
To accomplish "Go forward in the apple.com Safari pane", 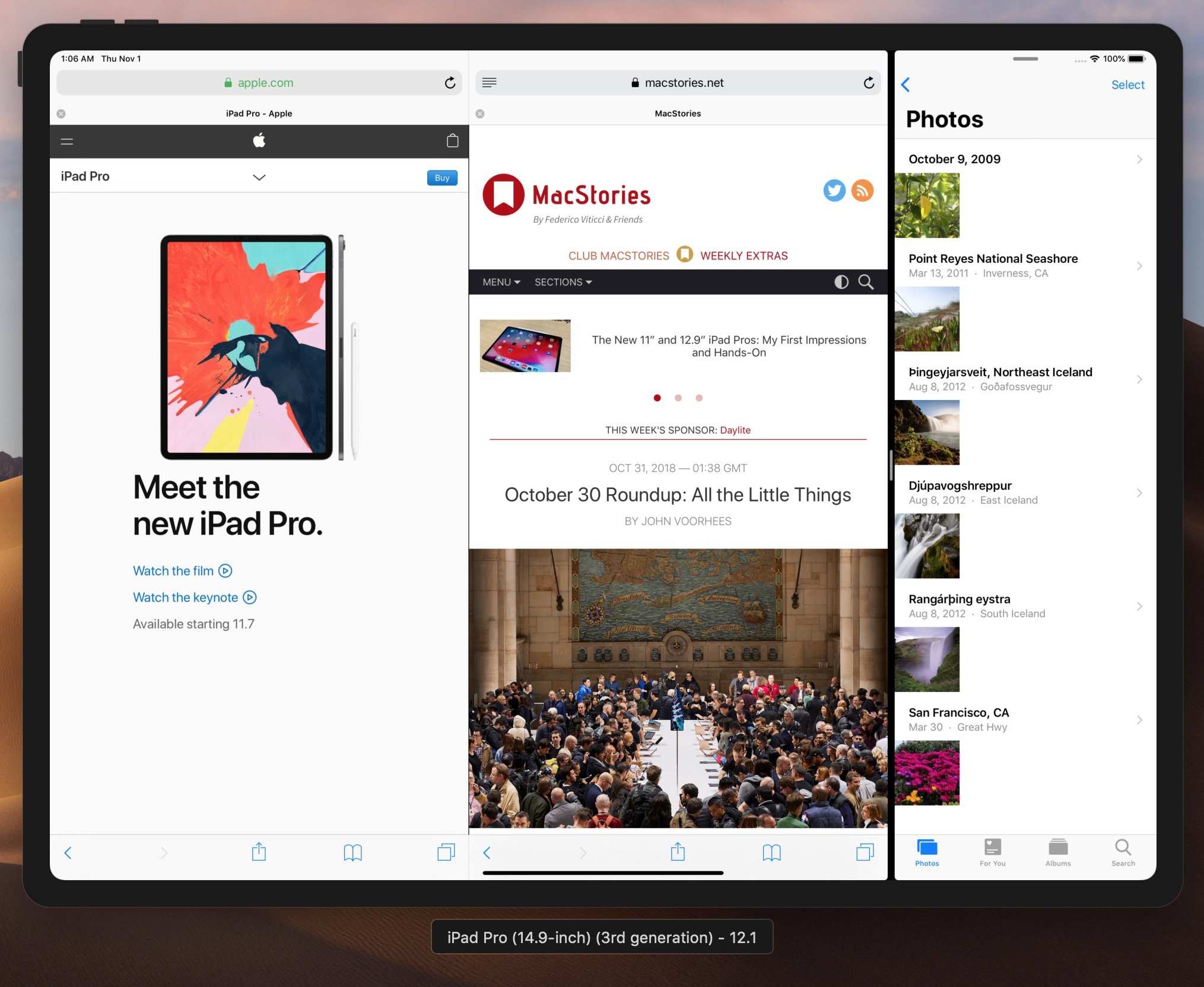I will tap(164, 853).
